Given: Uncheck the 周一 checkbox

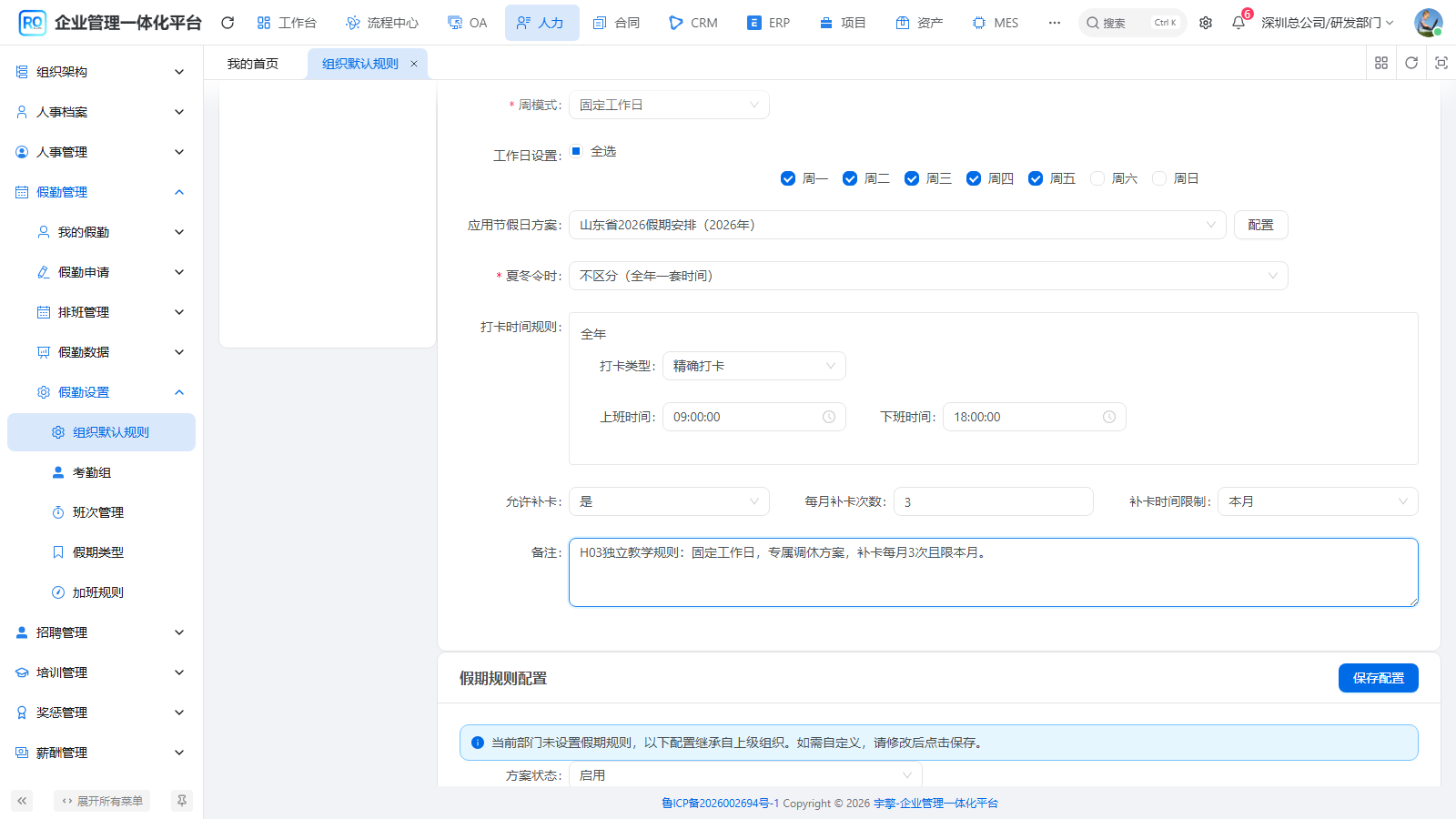Looking at the screenshot, I should (788, 178).
